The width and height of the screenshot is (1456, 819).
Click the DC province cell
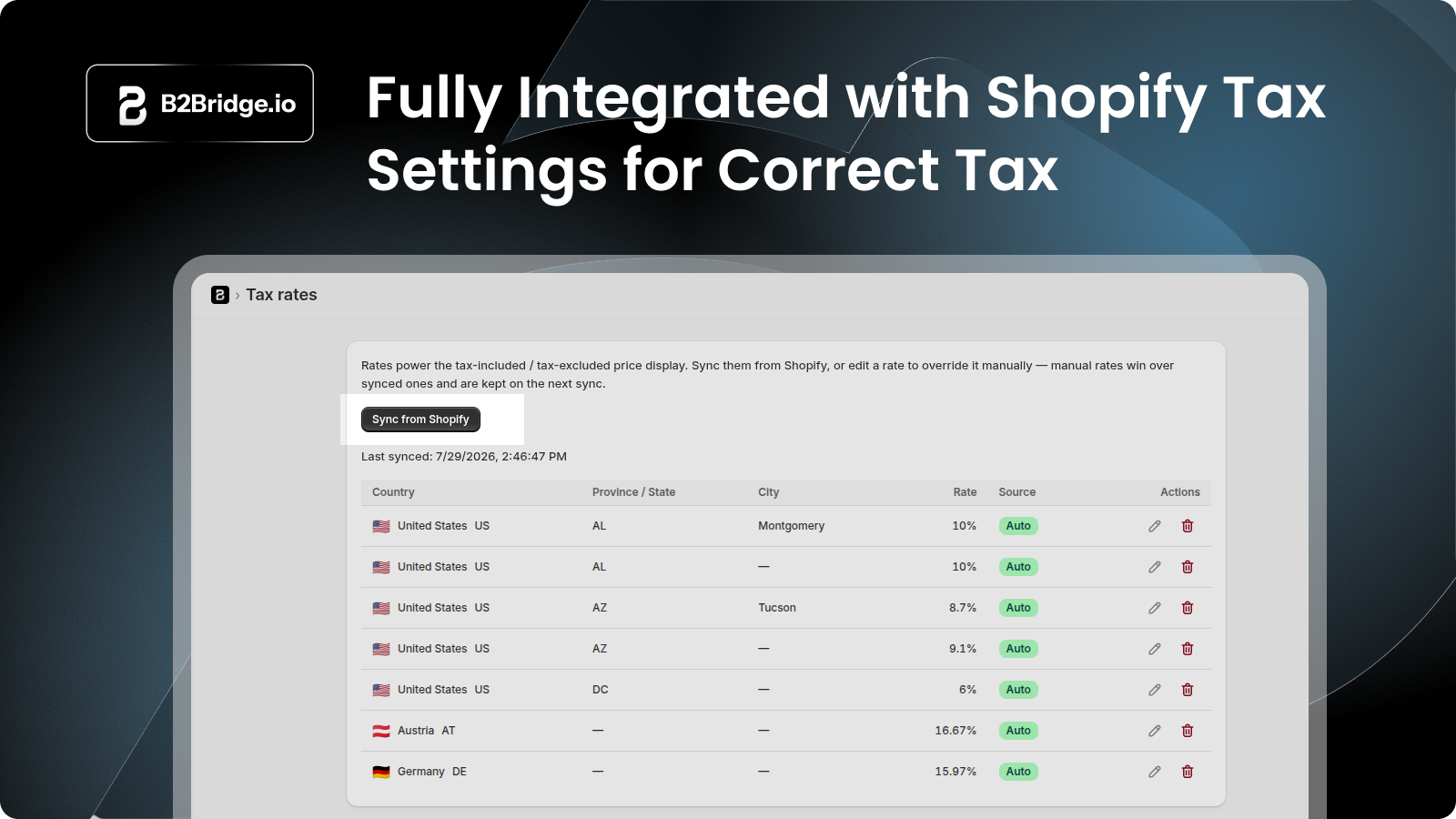tap(601, 690)
